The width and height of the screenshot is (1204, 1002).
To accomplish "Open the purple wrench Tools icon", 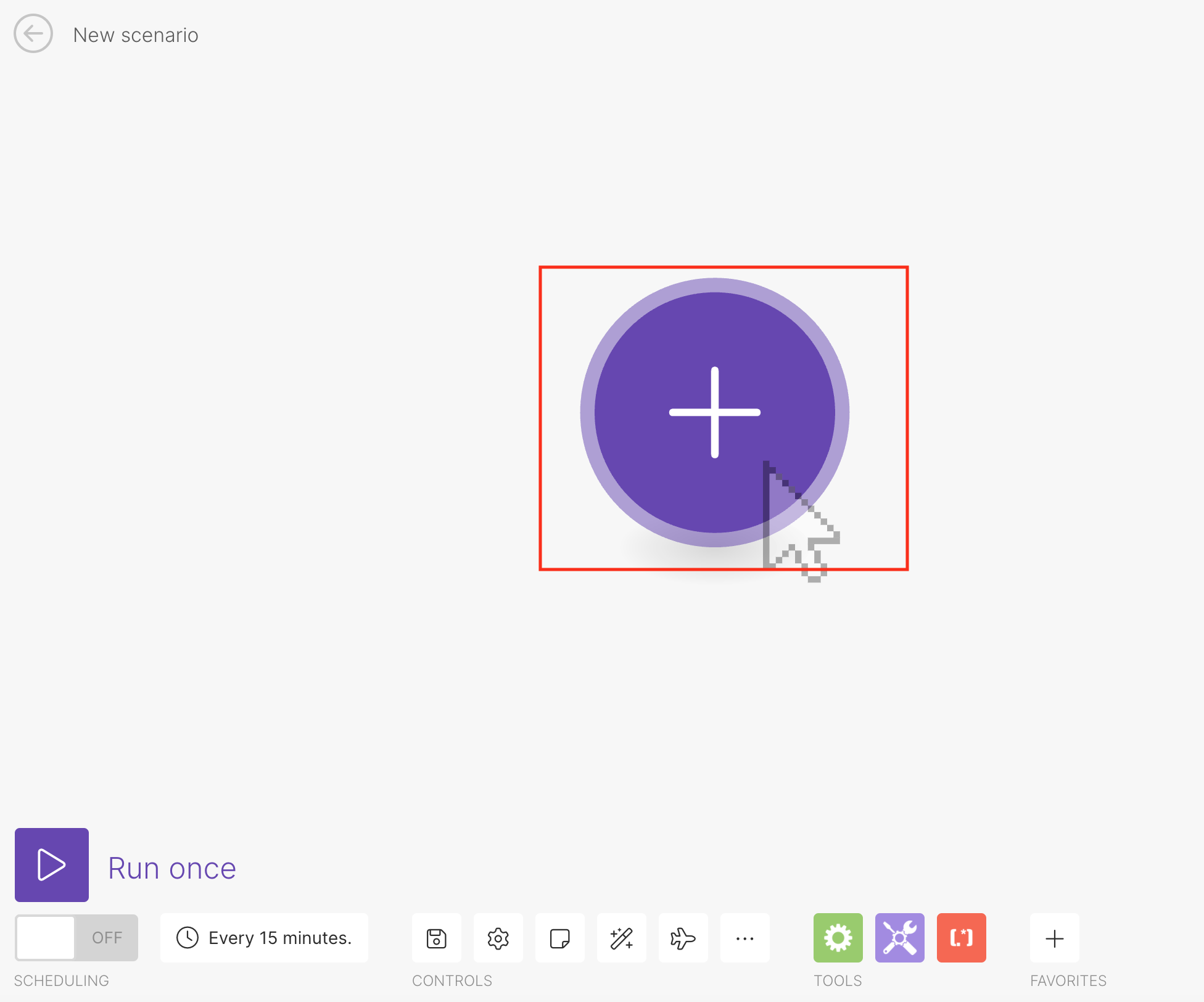I will coord(899,938).
